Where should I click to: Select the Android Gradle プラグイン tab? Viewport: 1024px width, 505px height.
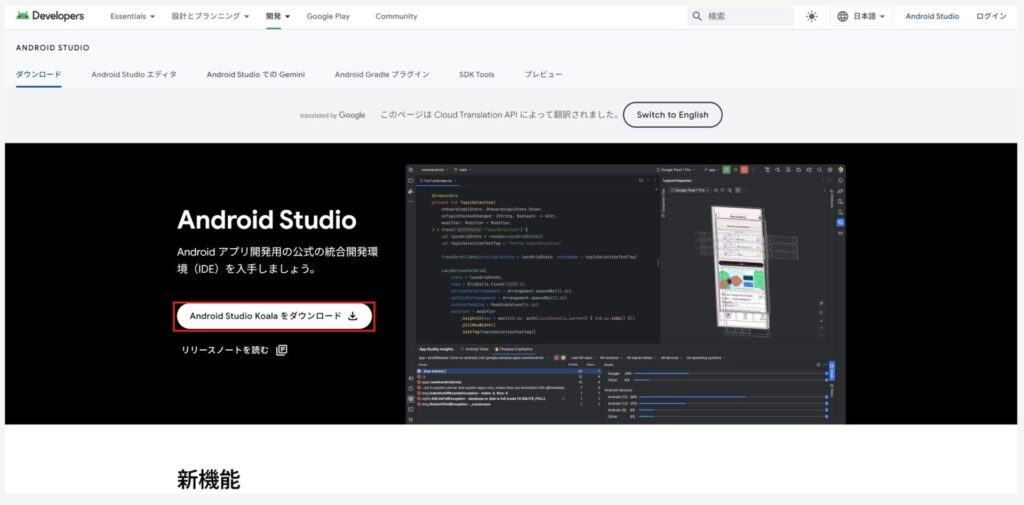(x=382, y=74)
